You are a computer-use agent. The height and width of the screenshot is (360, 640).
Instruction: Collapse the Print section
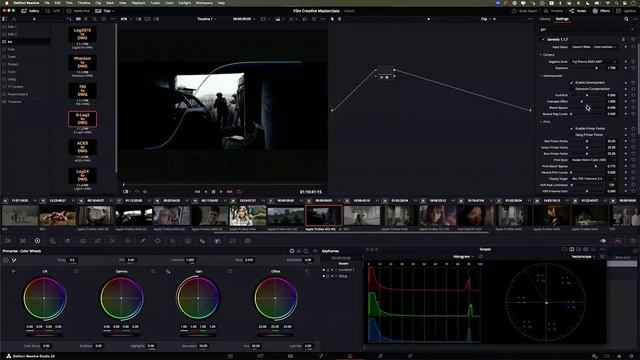point(541,122)
